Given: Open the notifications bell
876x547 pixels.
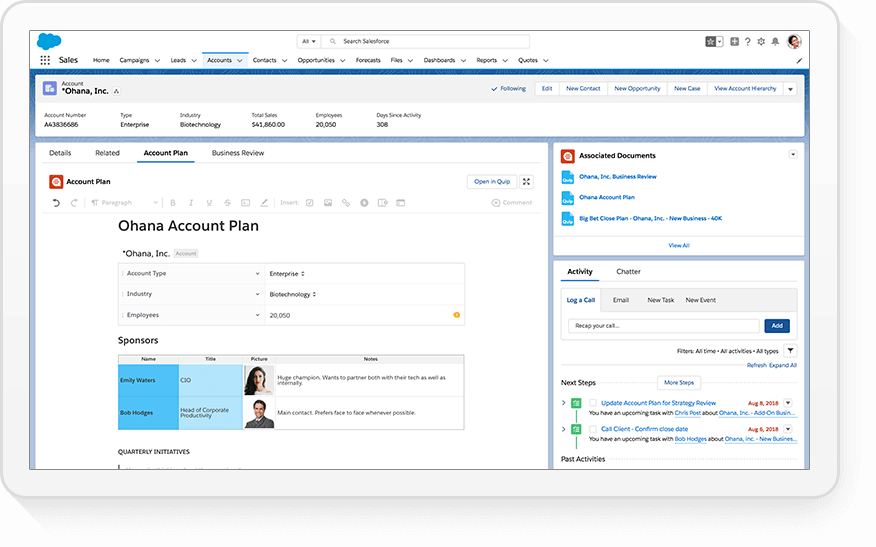Looking at the screenshot, I should coord(775,41).
